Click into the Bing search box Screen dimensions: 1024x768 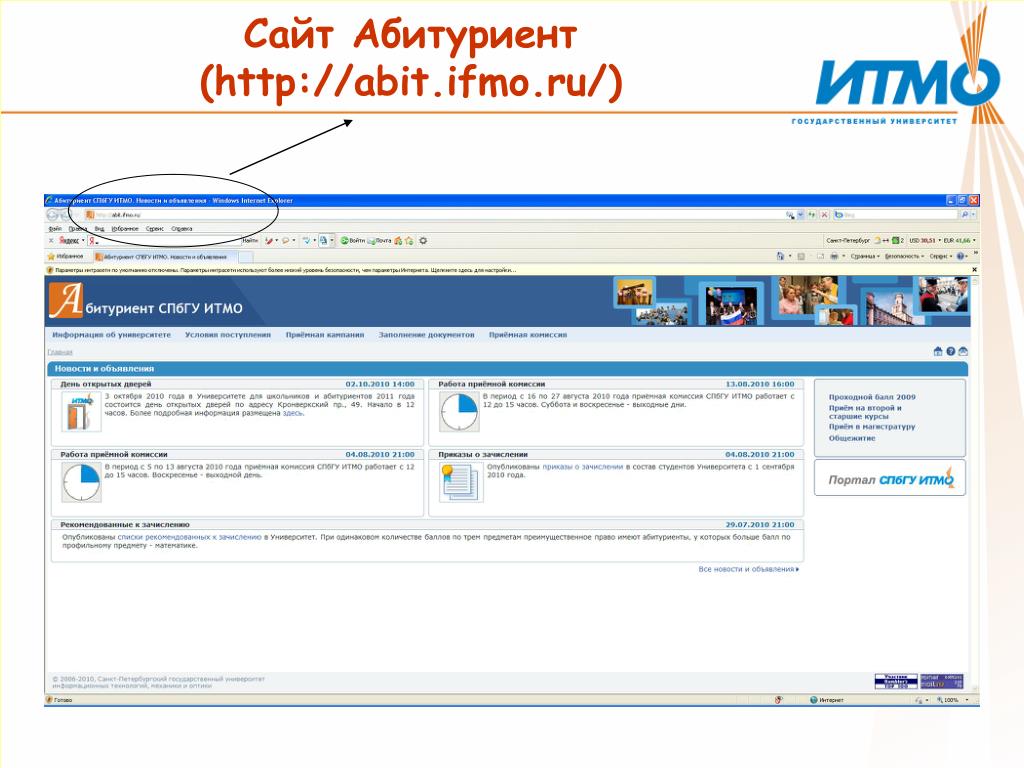(x=896, y=215)
